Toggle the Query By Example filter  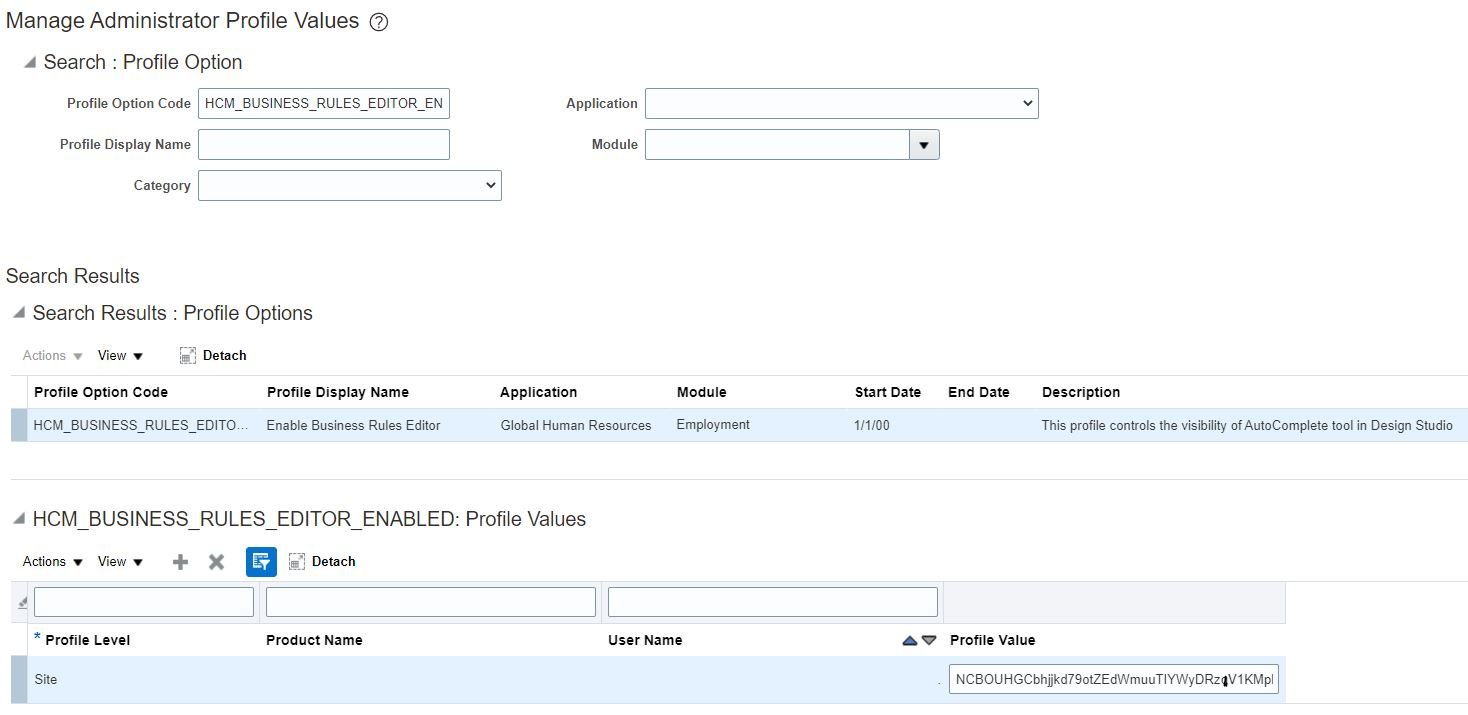tap(261, 561)
